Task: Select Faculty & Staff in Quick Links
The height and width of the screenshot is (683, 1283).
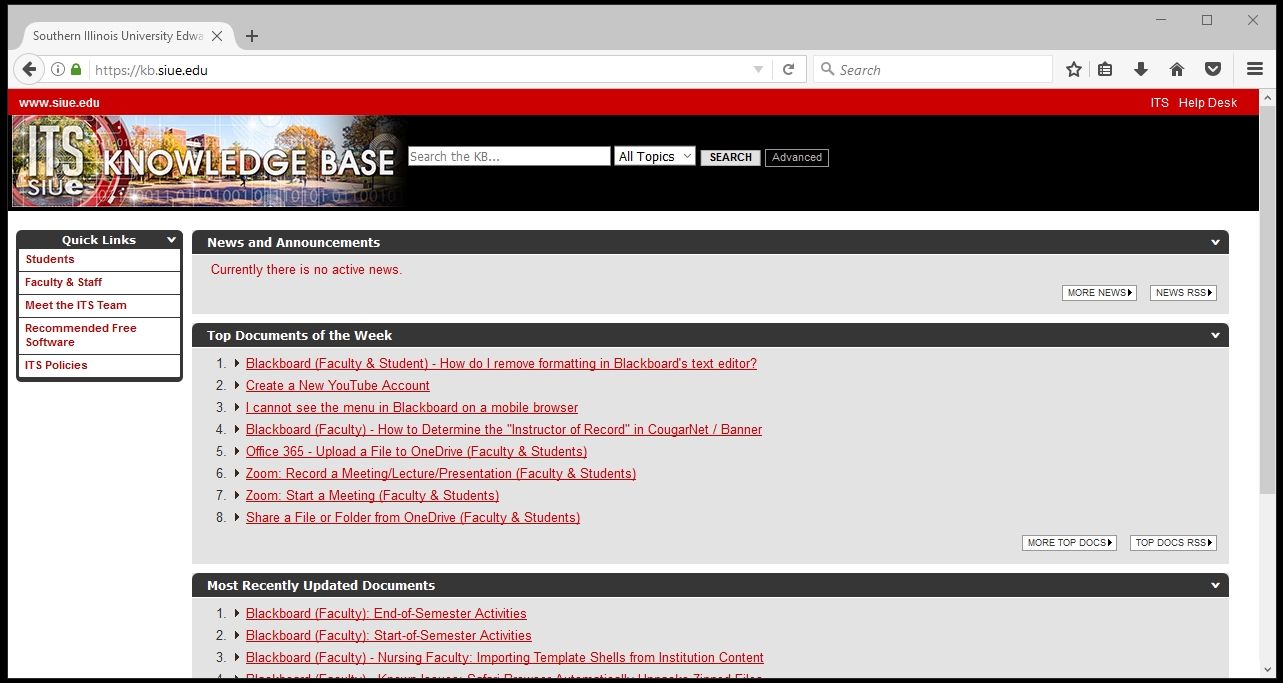Action: pyautogui.click(x=64, y=282)
